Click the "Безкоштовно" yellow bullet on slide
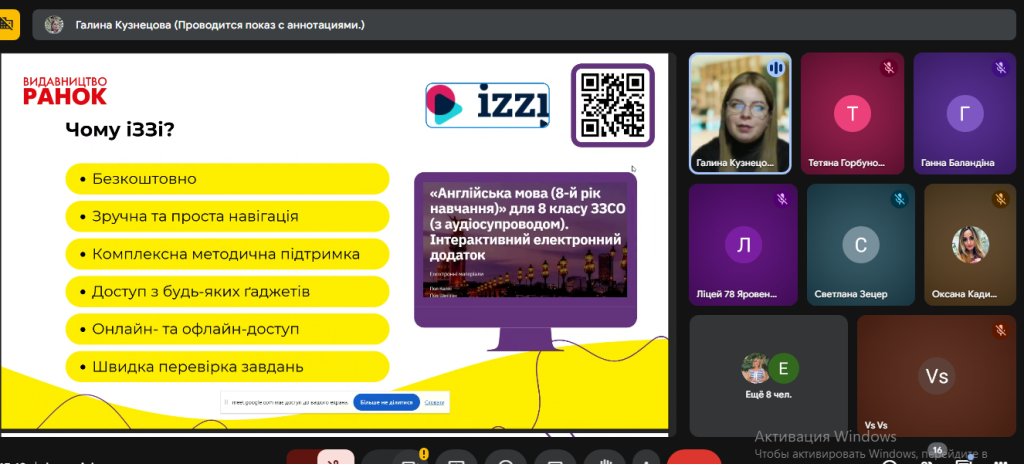 (x=226, y=179)
